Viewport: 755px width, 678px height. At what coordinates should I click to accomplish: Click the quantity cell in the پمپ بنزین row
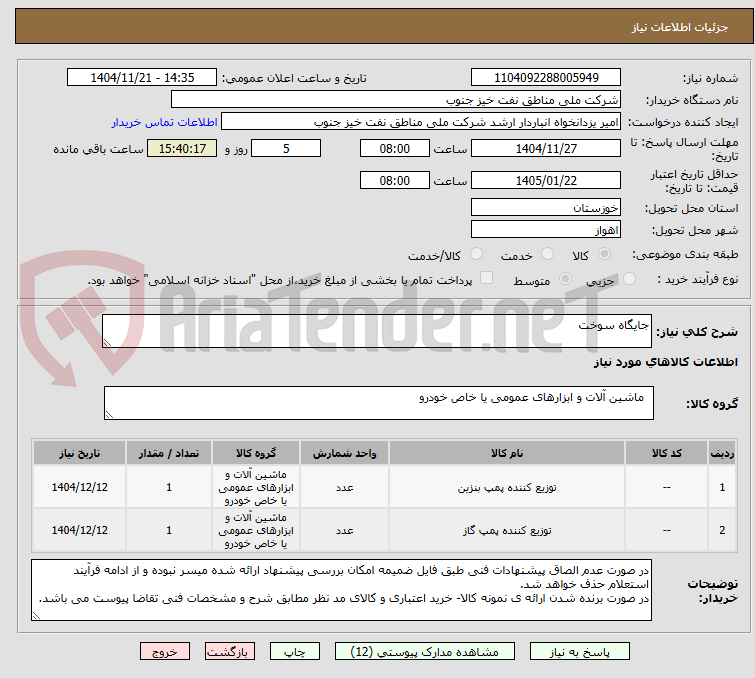(x=169, y=487)
